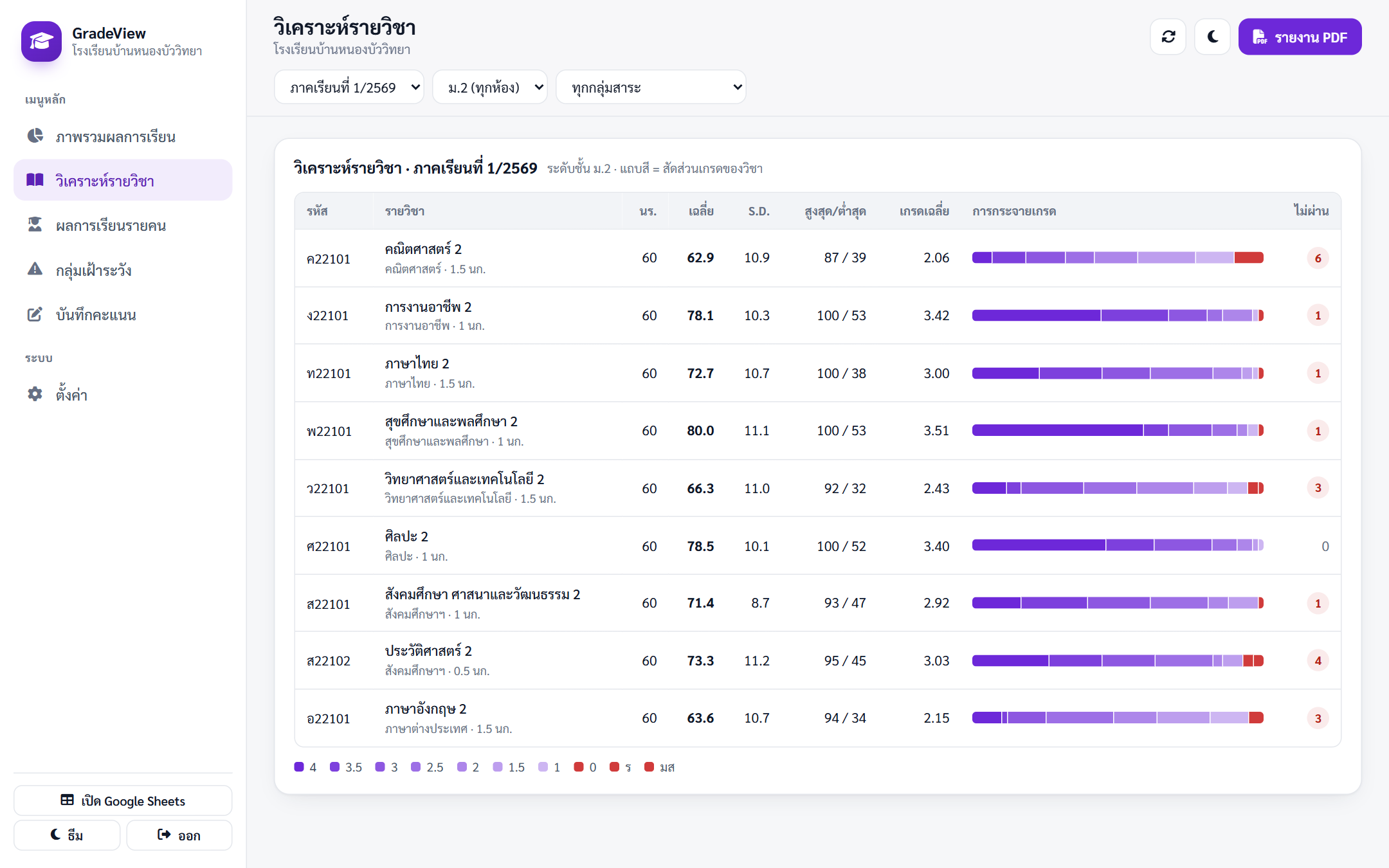
Task: Open ตั้งค่า settings menu
Action: tap(123, 394)
